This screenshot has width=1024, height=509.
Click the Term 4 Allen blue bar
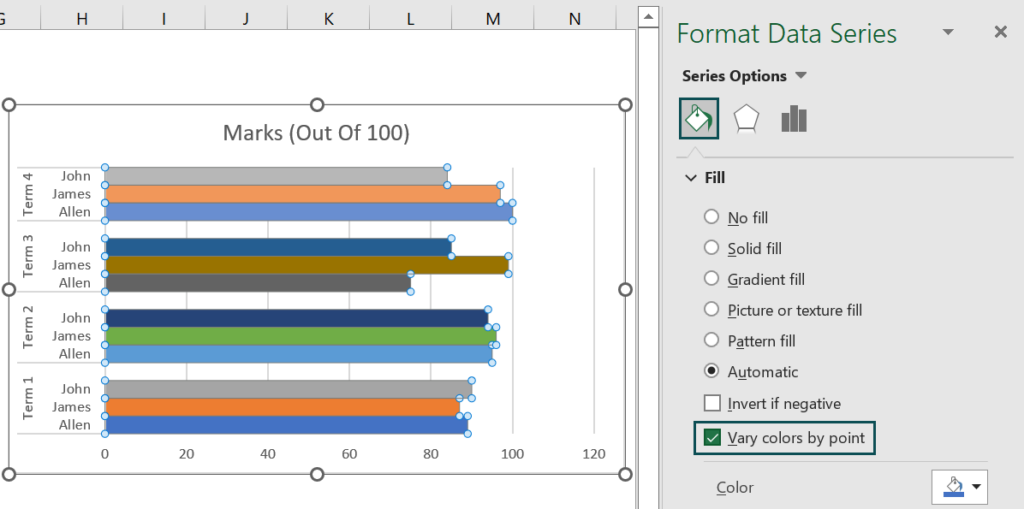(308, 212)
